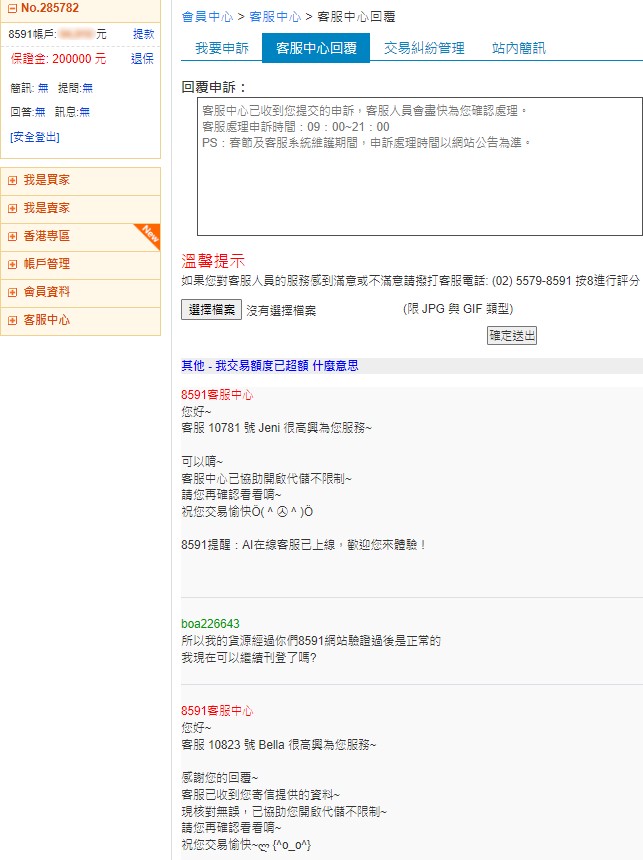Expand the 我是賣家 menu section
The width and height of the screenshot is (643, 860).
click(x=13, y=208)
